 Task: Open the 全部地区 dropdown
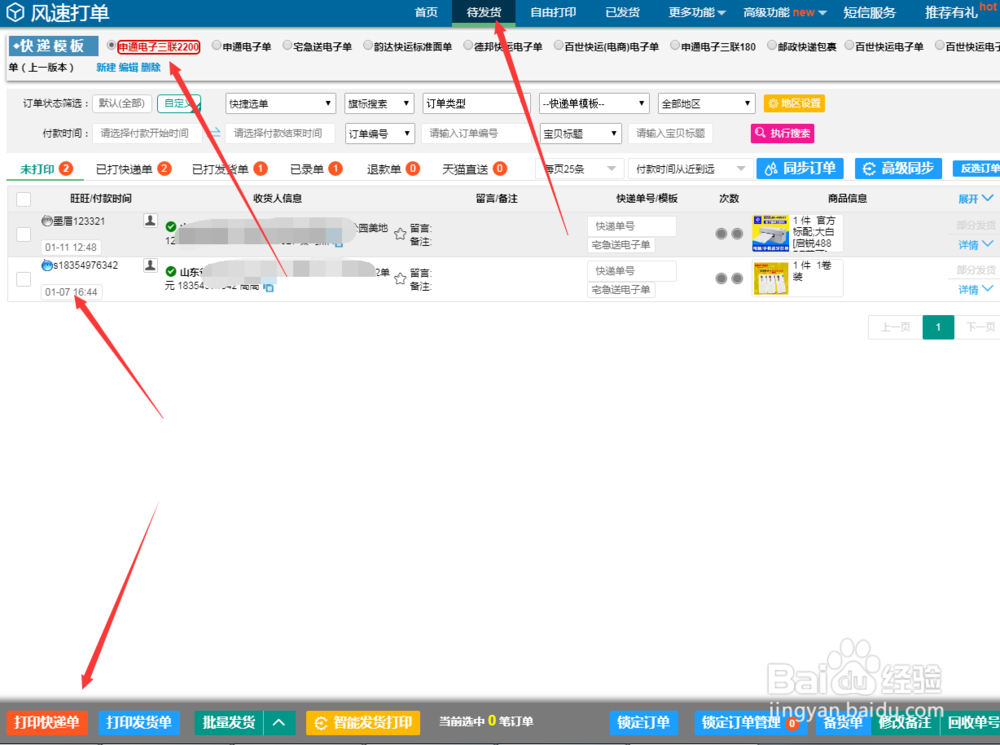point(706,103)
